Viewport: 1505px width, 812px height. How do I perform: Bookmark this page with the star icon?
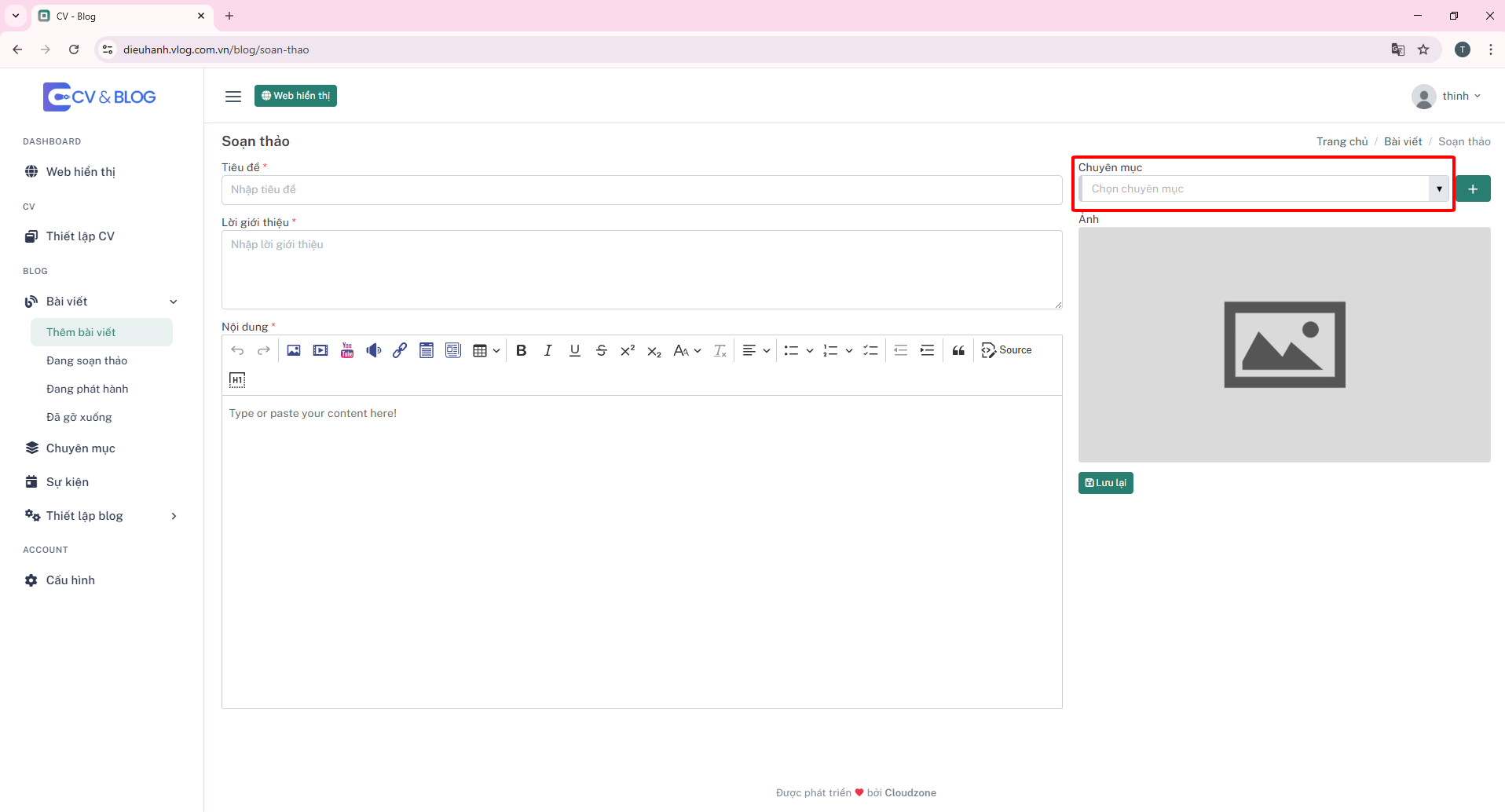1423,49
